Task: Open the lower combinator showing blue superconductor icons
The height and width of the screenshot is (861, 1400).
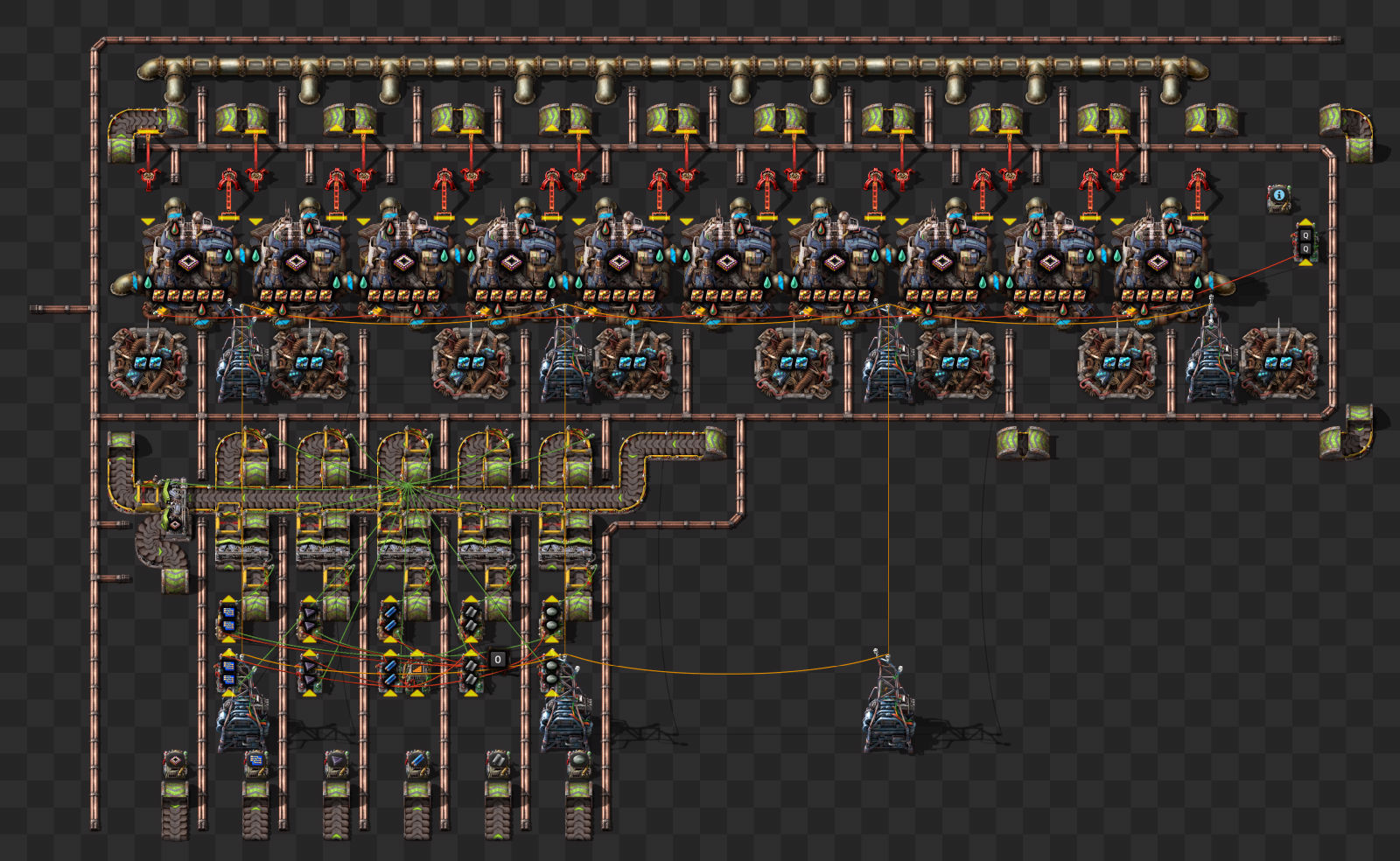Action: pyautogui.click(x=390, y=673)
